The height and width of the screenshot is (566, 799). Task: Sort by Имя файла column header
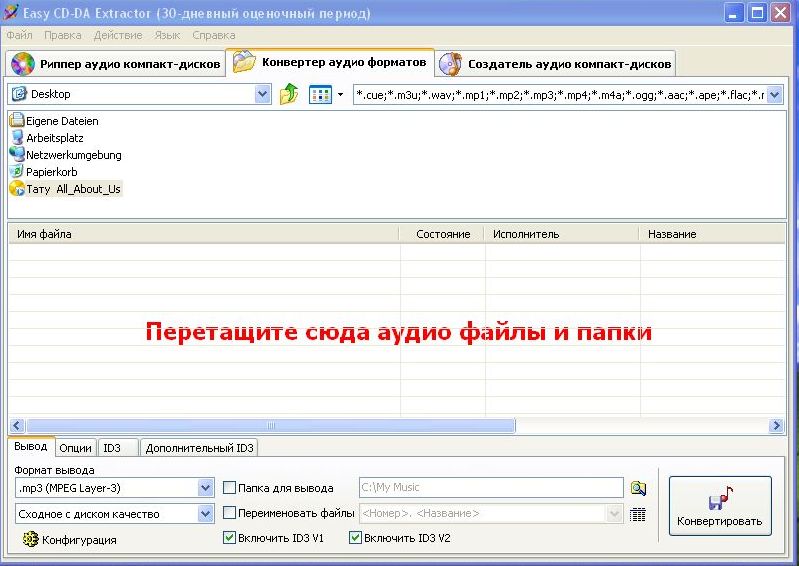[x=203, y=234]
